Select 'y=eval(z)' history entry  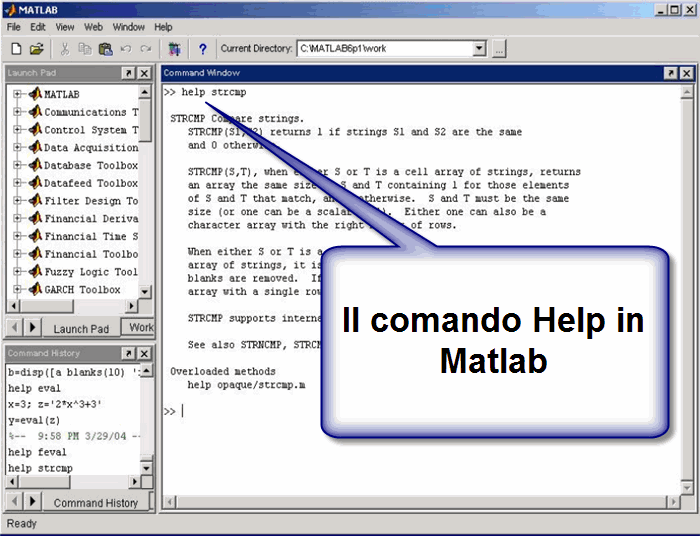34,420
